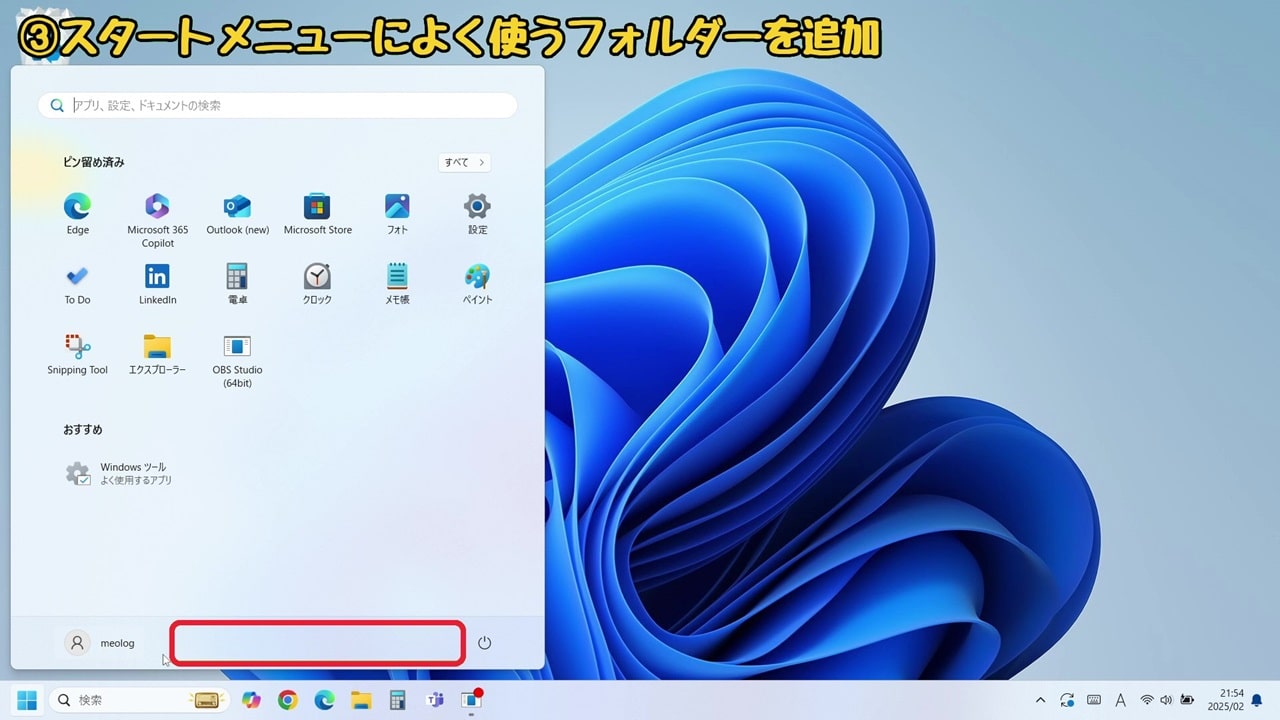Focus the Start menu search field

point(277,105)
